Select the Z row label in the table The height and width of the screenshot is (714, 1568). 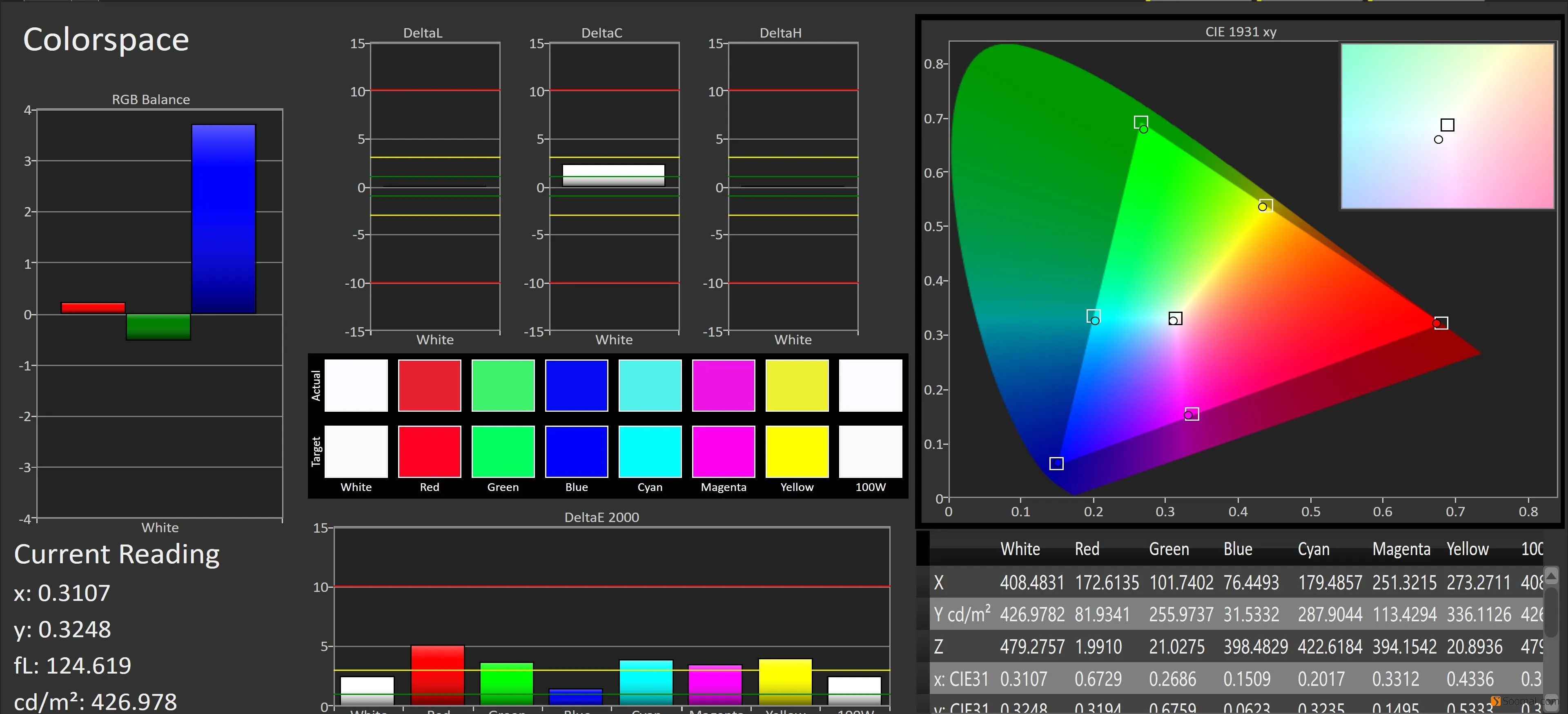(x=939, y=647)
